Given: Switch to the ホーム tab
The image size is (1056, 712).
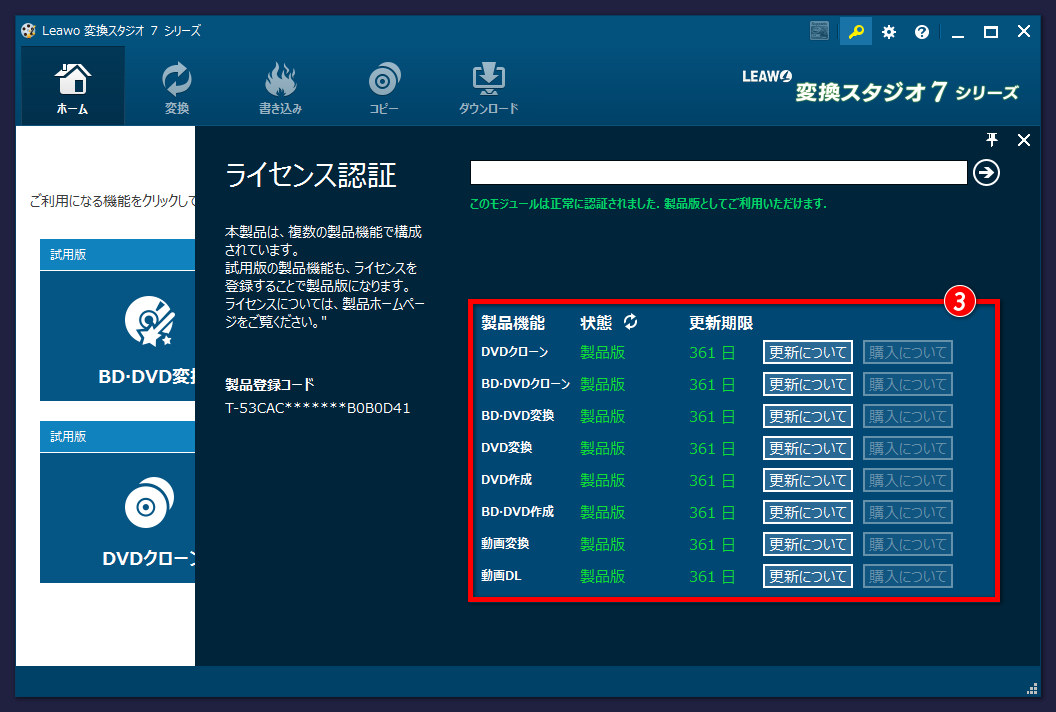Looking at the screenshot, I should (71, 85).
